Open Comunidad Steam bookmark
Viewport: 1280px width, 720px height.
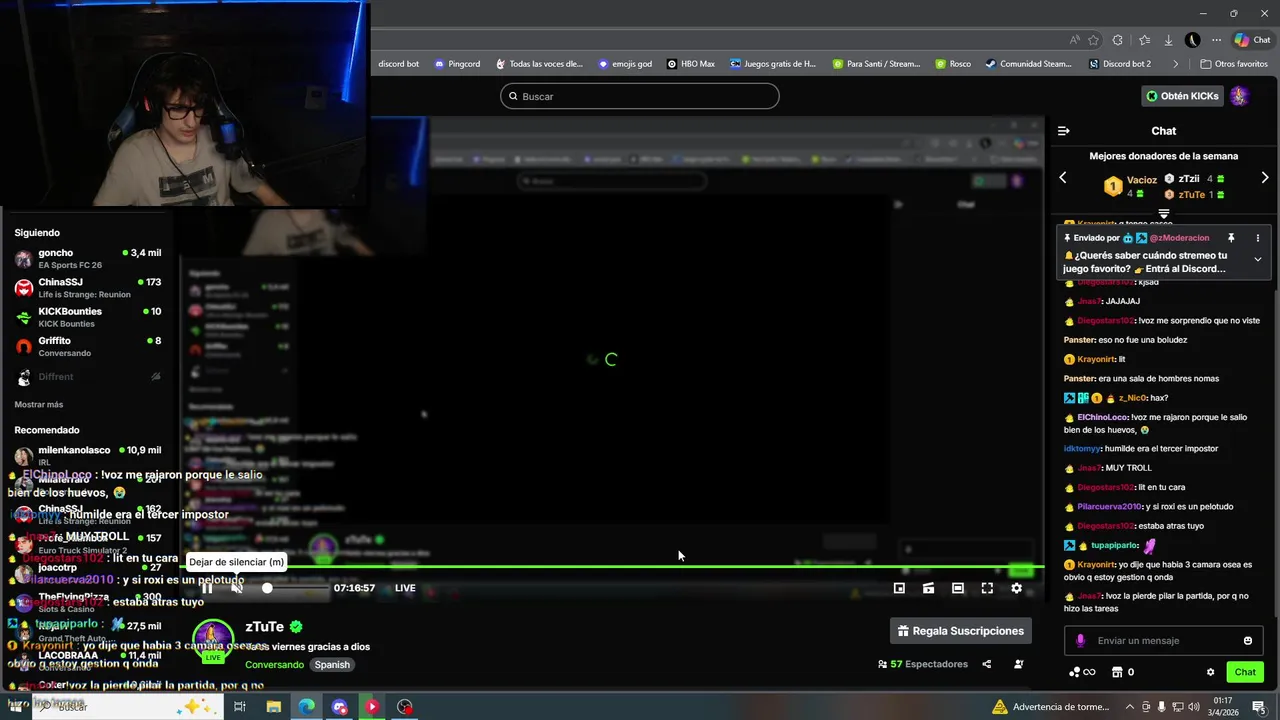click(x=1028, y=64)
